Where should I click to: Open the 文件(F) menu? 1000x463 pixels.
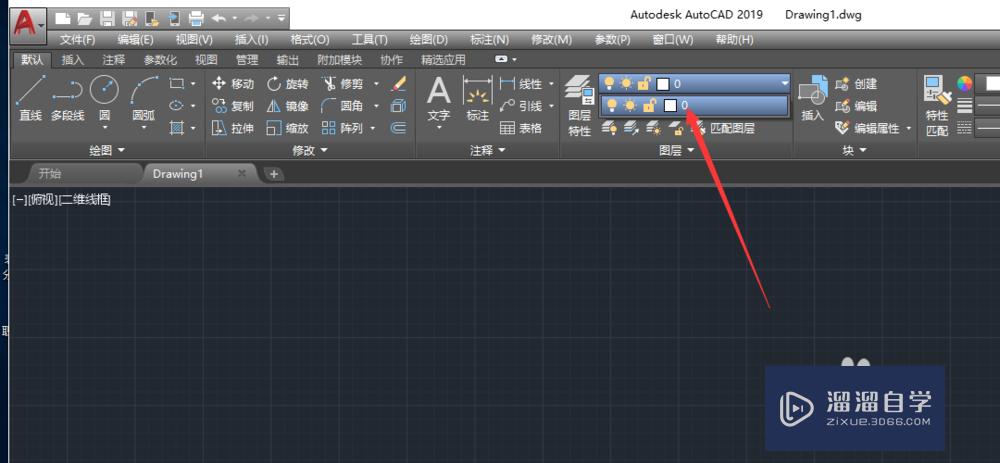coord(77,40)
